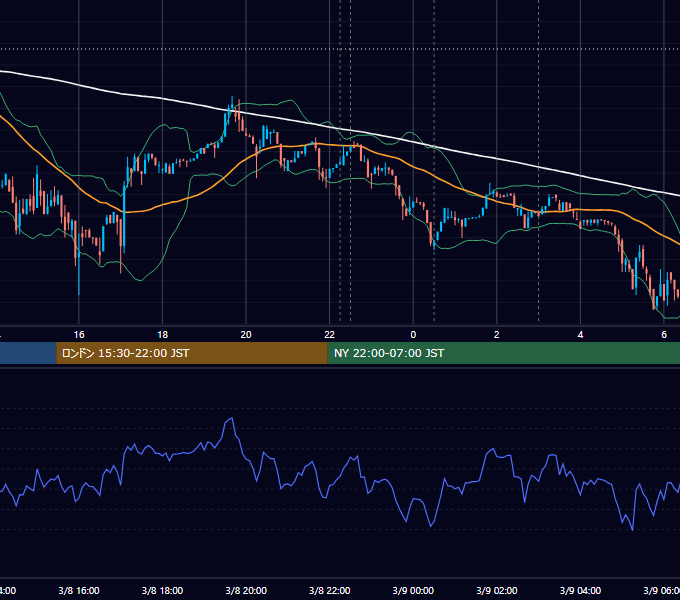Click the 3/8 18:00 date label
Screen dimensions: 680x600
click(163, 590)
